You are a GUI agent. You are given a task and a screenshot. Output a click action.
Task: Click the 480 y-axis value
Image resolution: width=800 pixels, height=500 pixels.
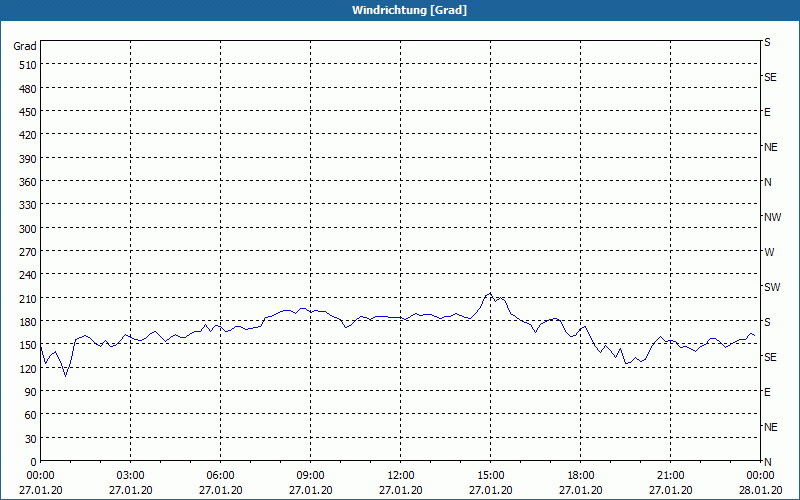28,88
